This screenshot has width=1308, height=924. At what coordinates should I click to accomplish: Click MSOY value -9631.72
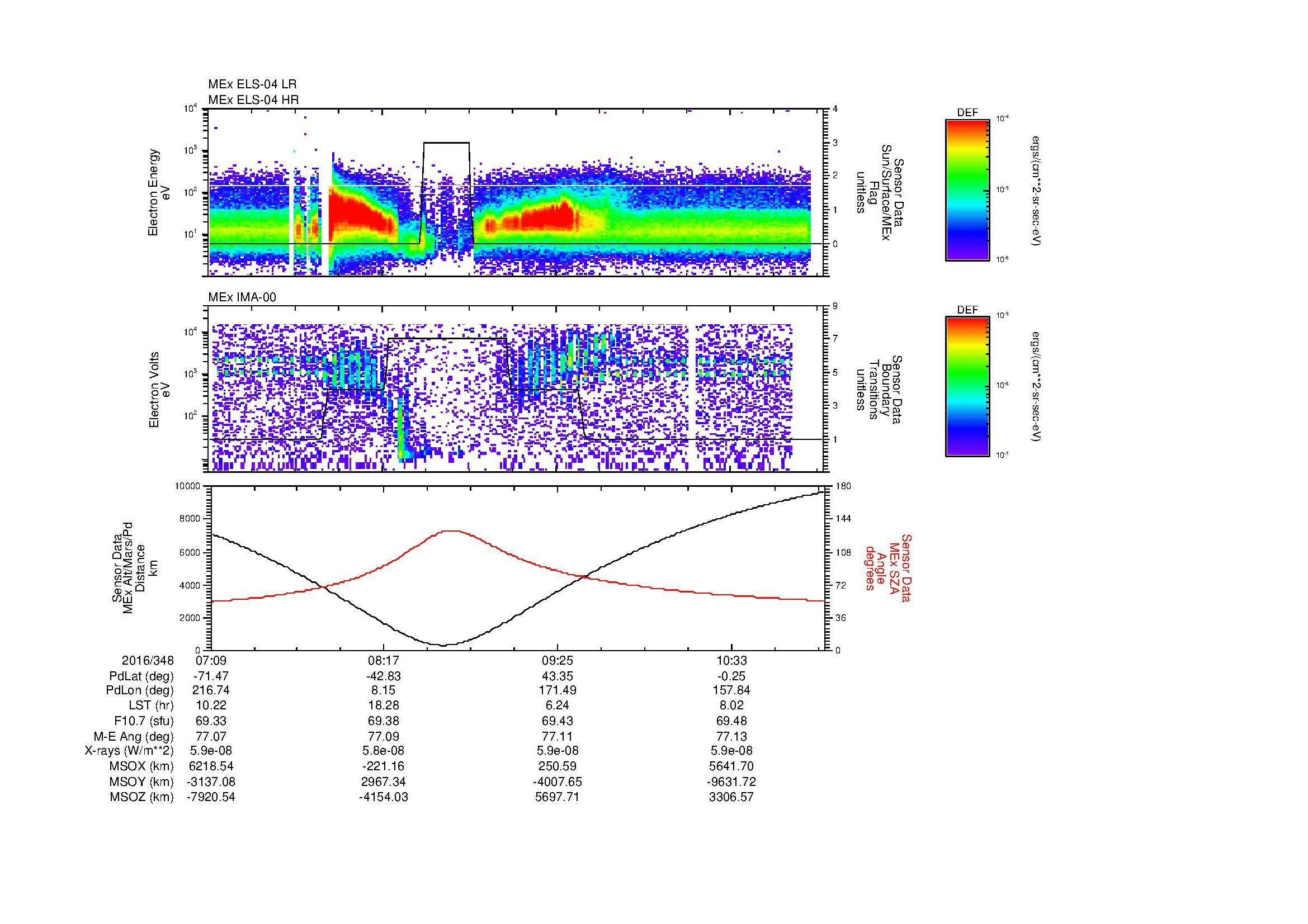(731, 781)
